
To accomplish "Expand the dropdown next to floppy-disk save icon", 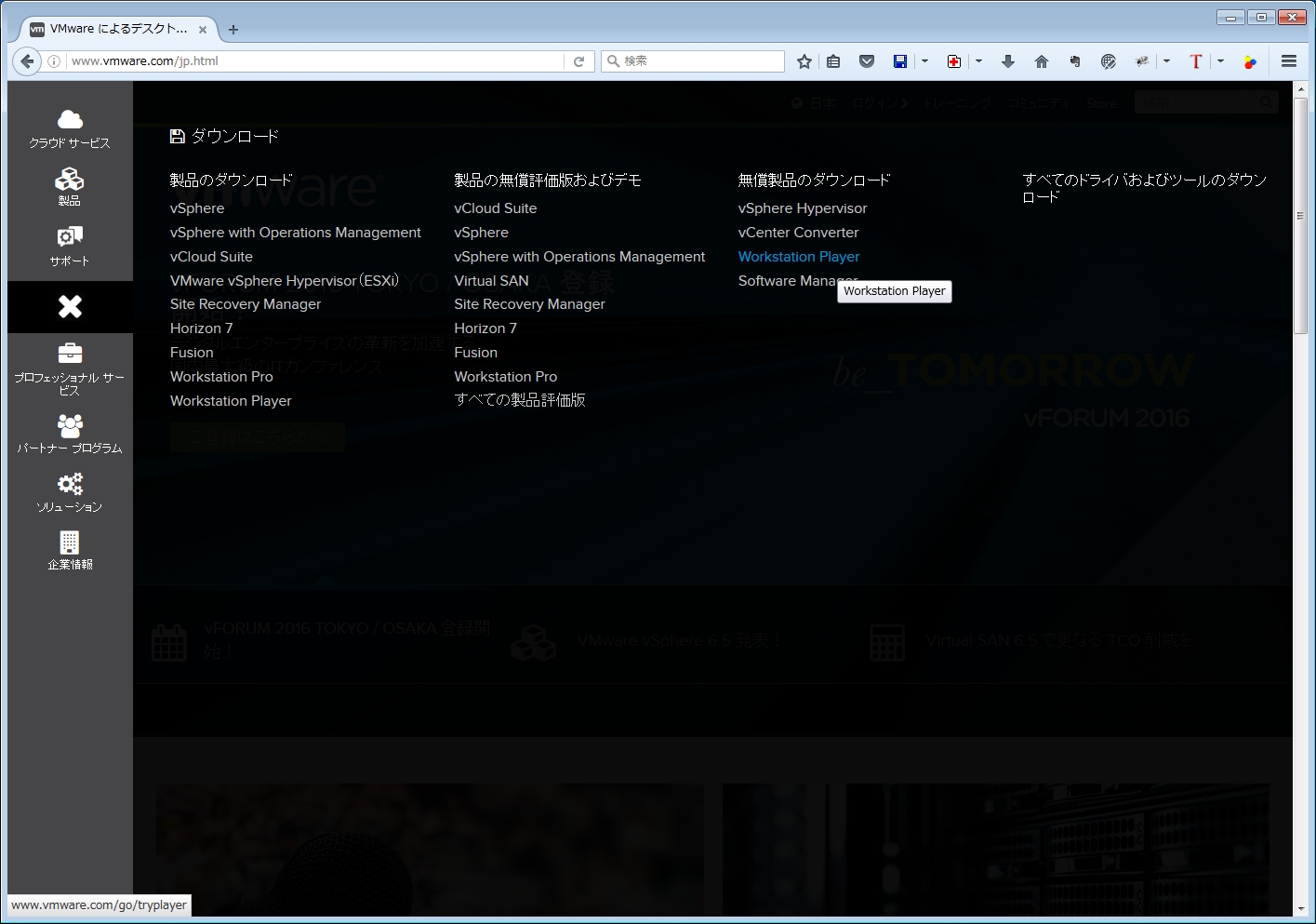I will (924, 61).
